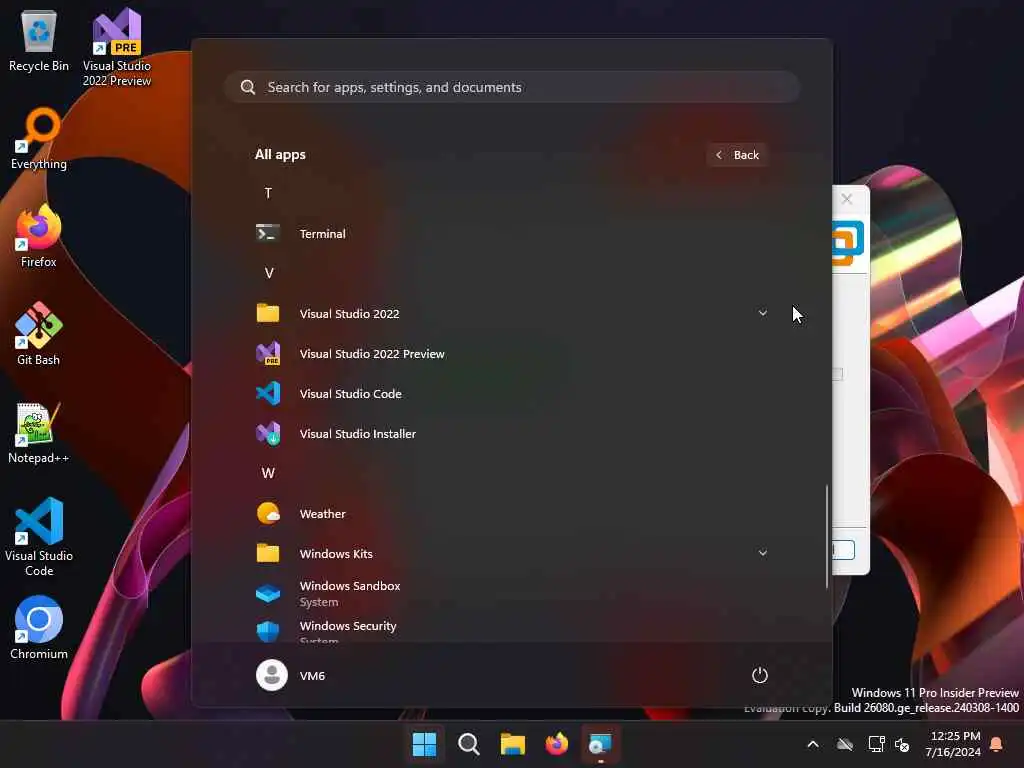Select the Visual Studio Code desktop shortcut
The width and height of the screenshot is (1024, 768).
39,537
